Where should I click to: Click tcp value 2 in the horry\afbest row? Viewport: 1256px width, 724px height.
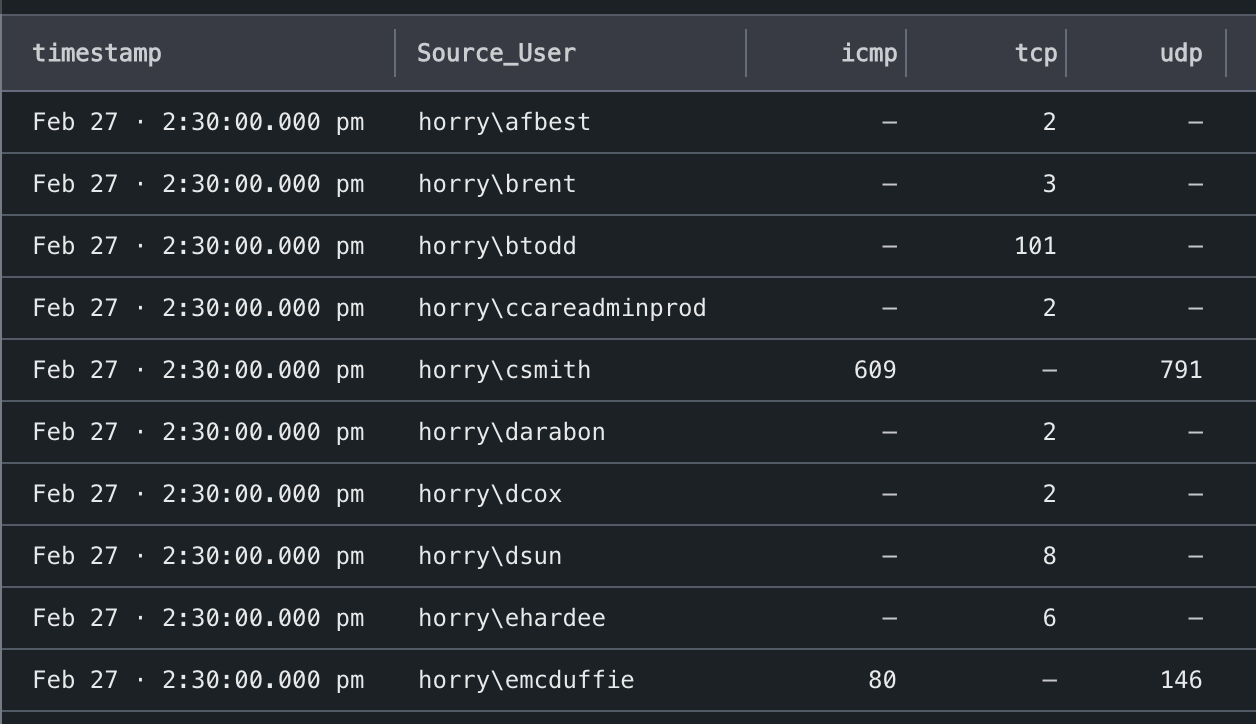click(1049, 122)
